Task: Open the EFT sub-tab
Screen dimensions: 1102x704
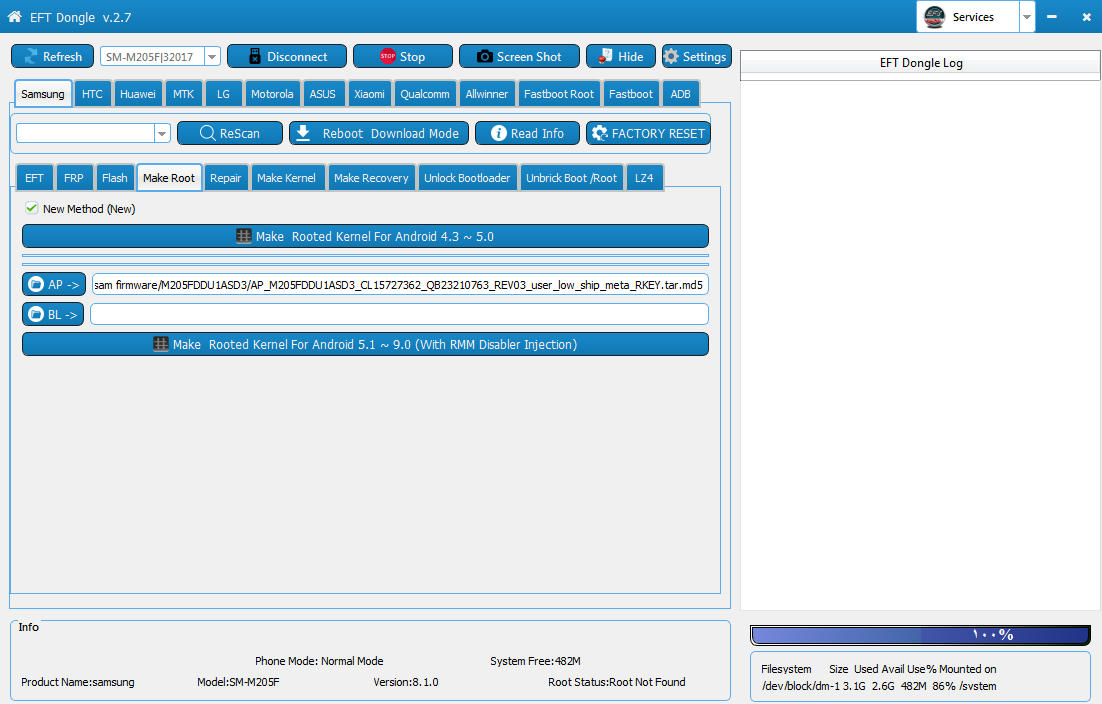Action: 34,178
